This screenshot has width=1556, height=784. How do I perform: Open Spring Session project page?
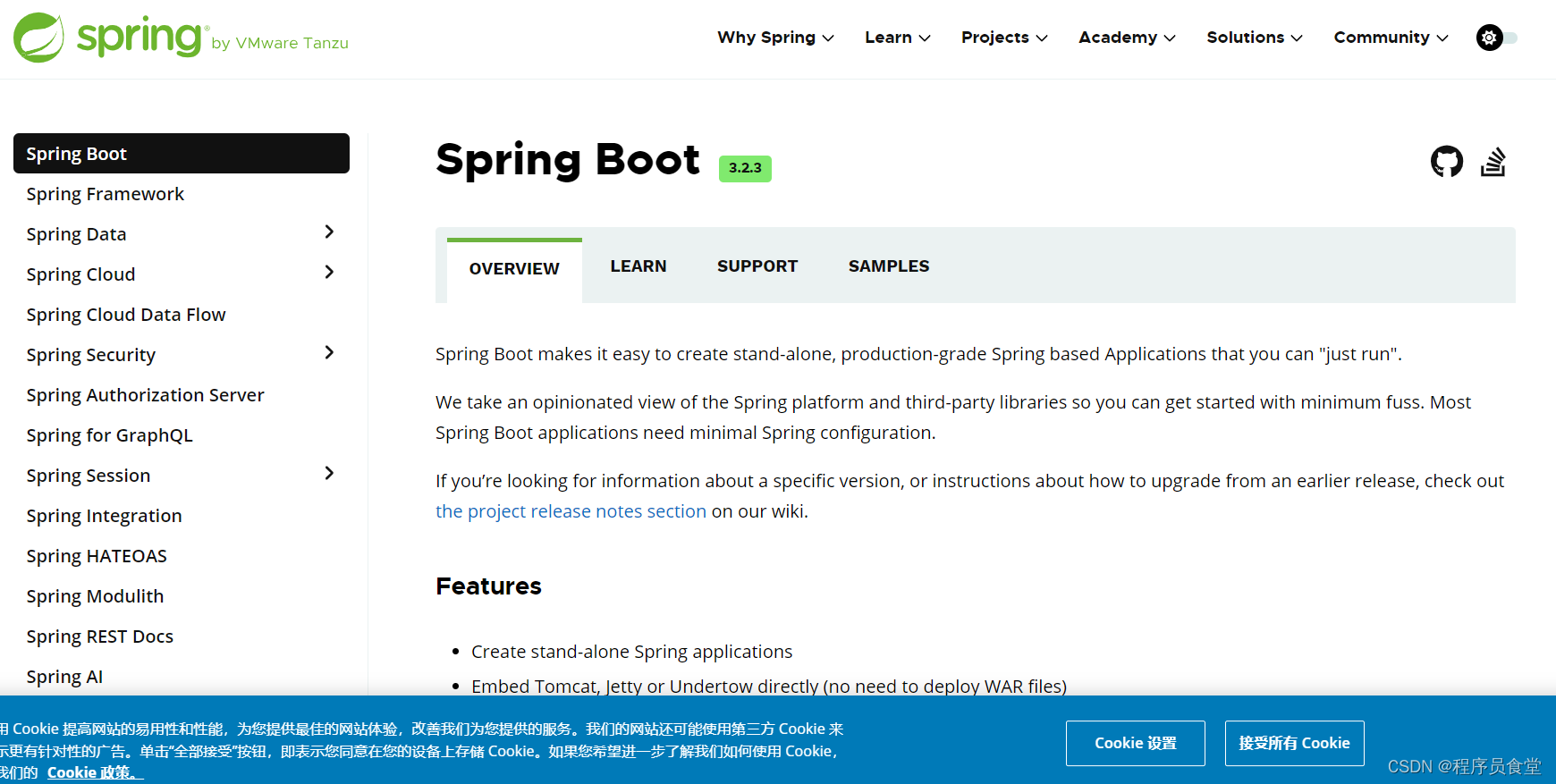click(x=88, y=476)
